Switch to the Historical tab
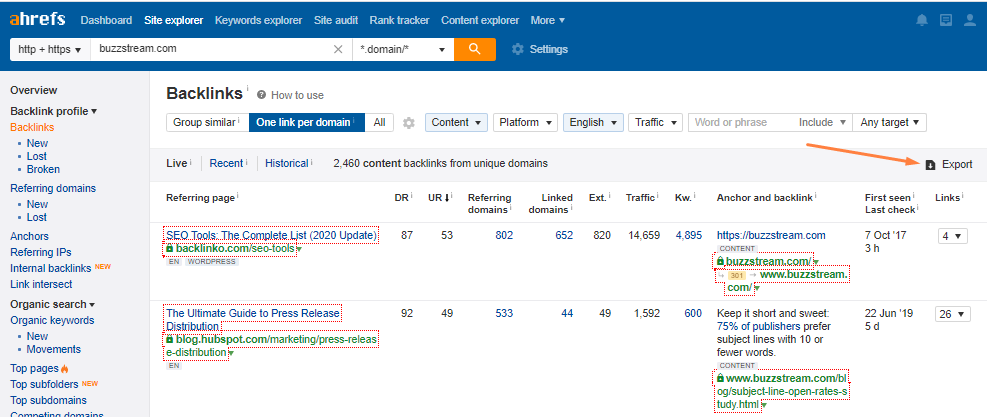Viewport: 987px width, 417px height. (x=286, y=163)
